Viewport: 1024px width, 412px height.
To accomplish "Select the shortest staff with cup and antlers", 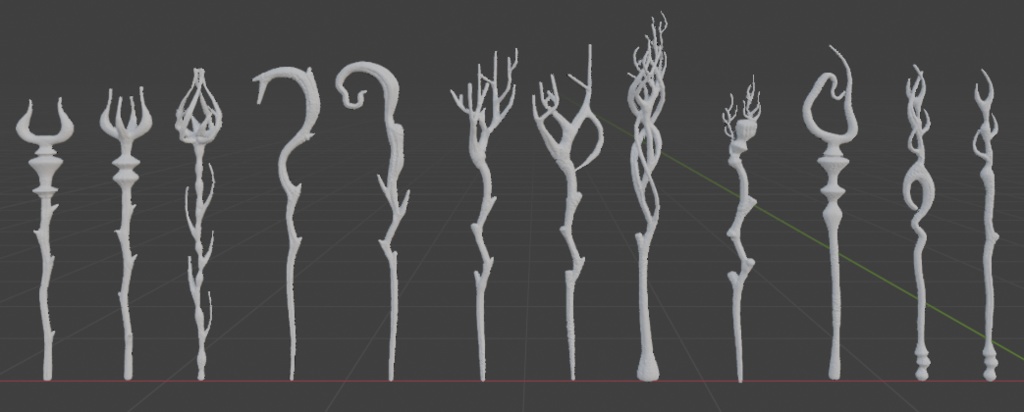I will [740, 229].
